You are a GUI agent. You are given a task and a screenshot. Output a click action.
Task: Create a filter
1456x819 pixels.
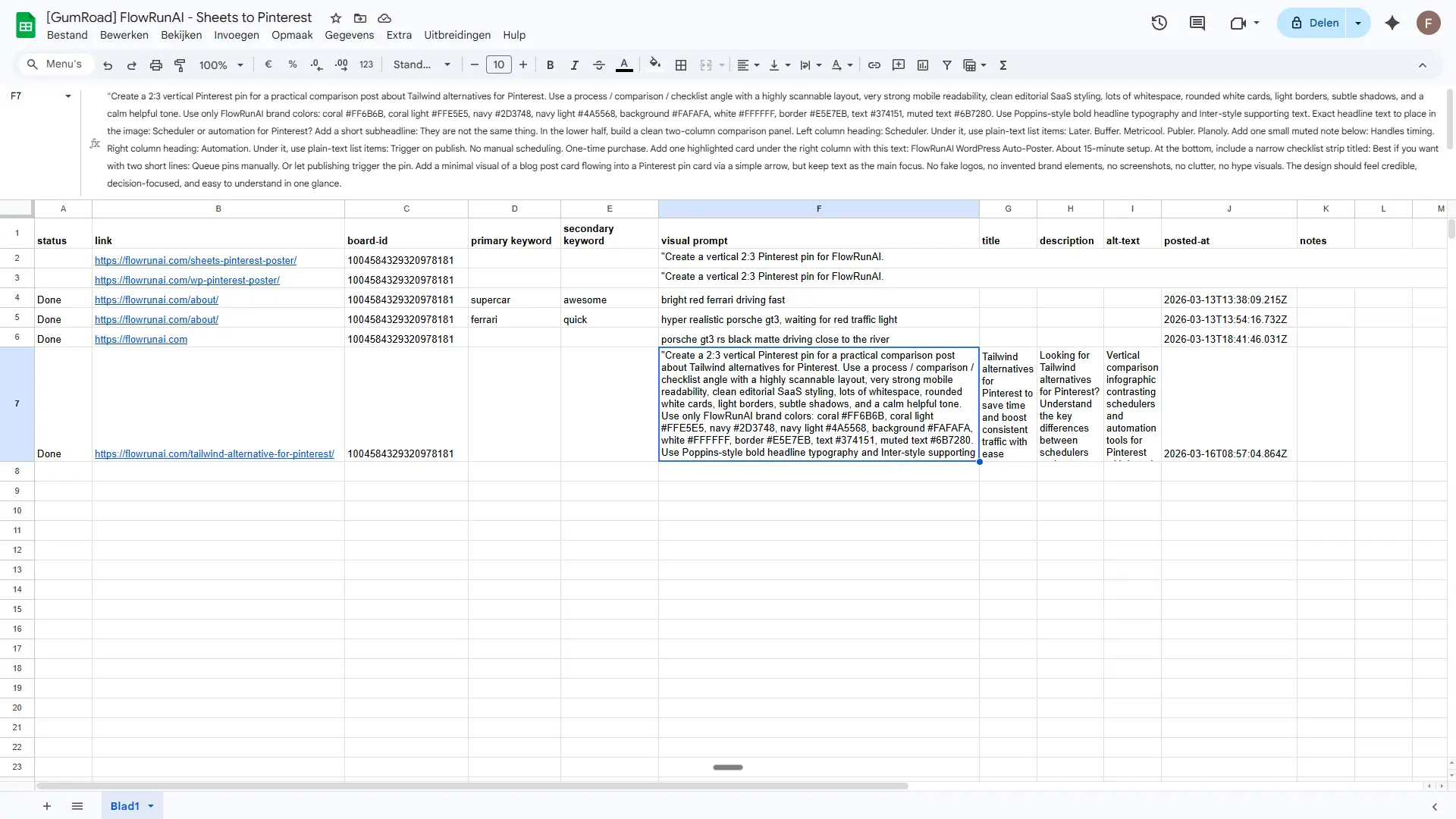(x=946, y=65)
